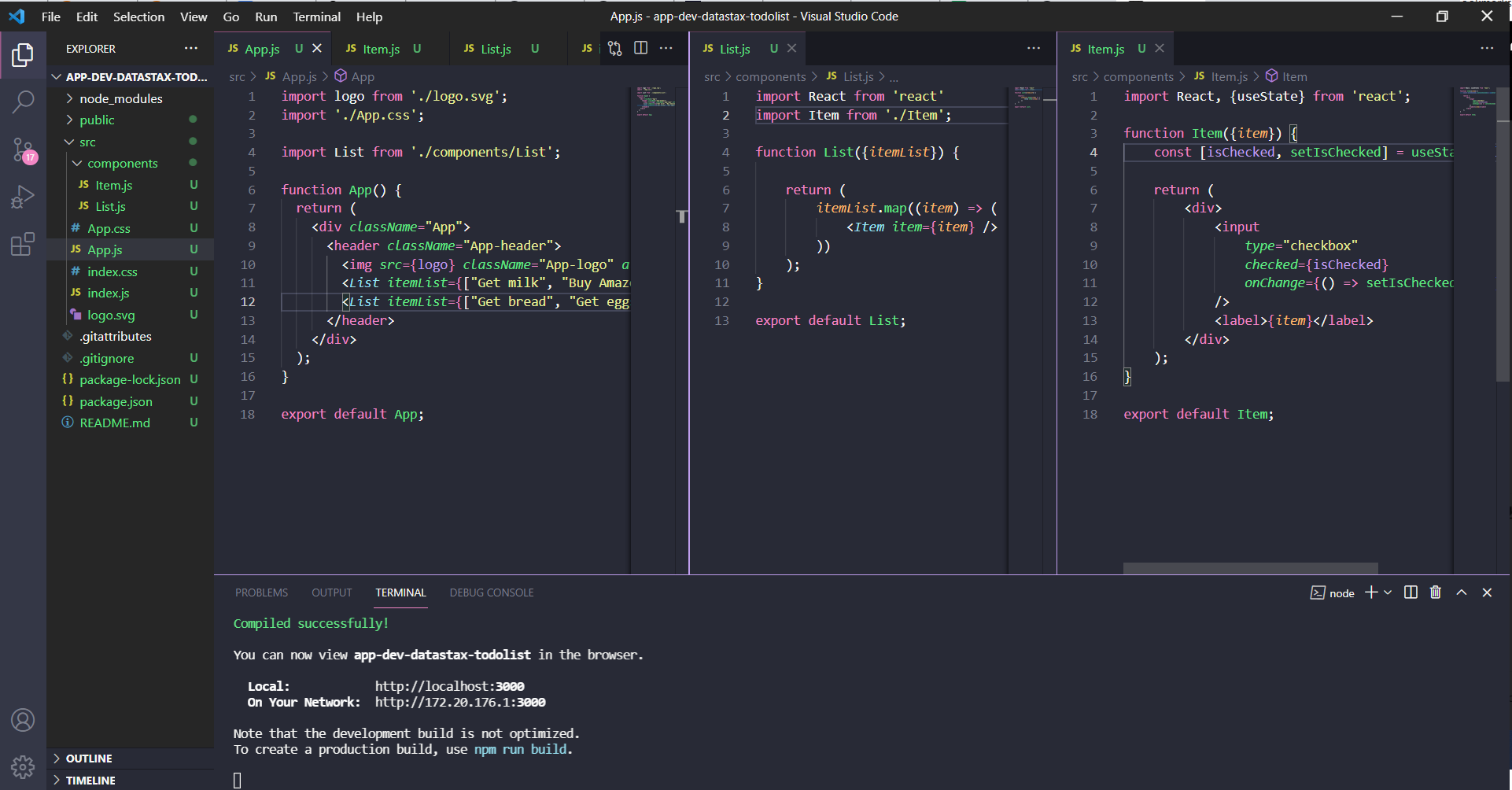Open more actions for first editor group
This screenshot has width=1512, height=790.
[666, 49]
